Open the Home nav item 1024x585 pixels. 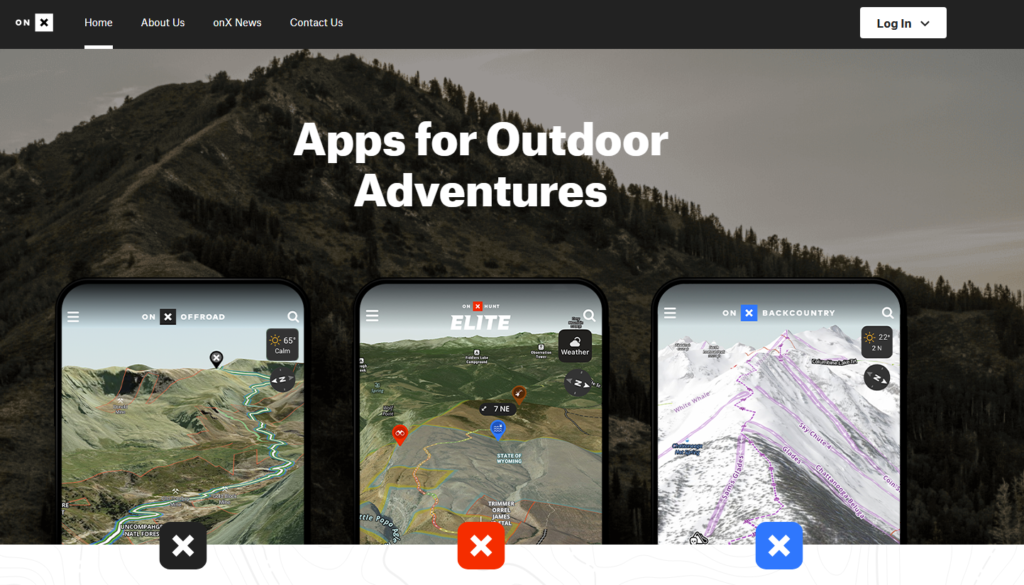point(99,23)
